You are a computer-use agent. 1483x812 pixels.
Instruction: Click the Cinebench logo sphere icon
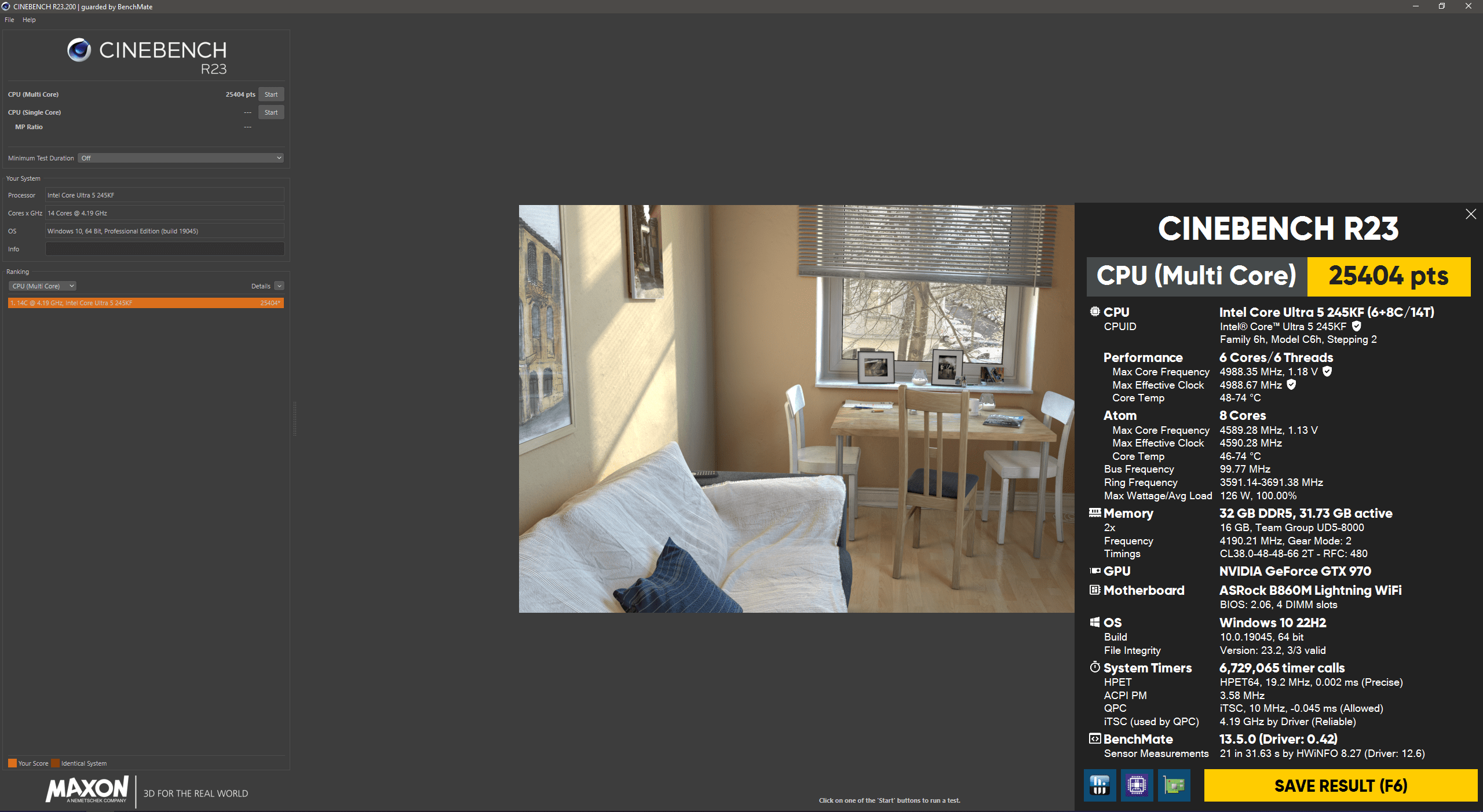point(79,50)
